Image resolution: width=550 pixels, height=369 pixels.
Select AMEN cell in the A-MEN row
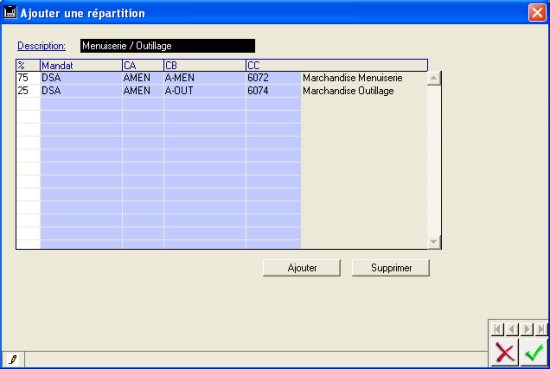[x=143, y=78]
